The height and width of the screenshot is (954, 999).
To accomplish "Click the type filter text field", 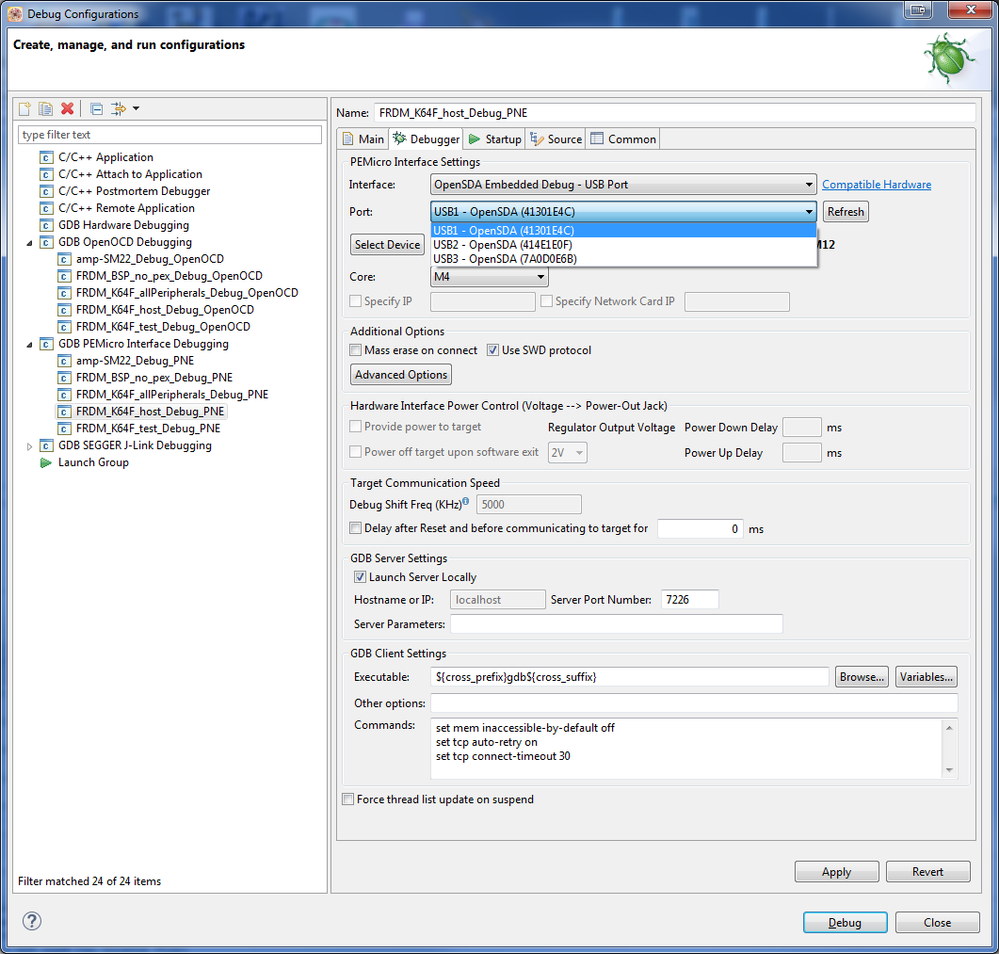I will (169, 135).
